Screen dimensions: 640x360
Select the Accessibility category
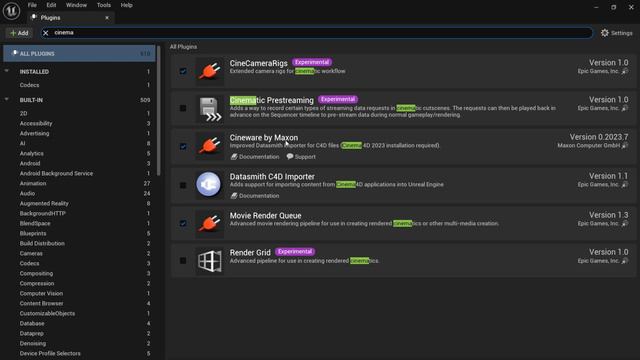click(x=79, y=123)
